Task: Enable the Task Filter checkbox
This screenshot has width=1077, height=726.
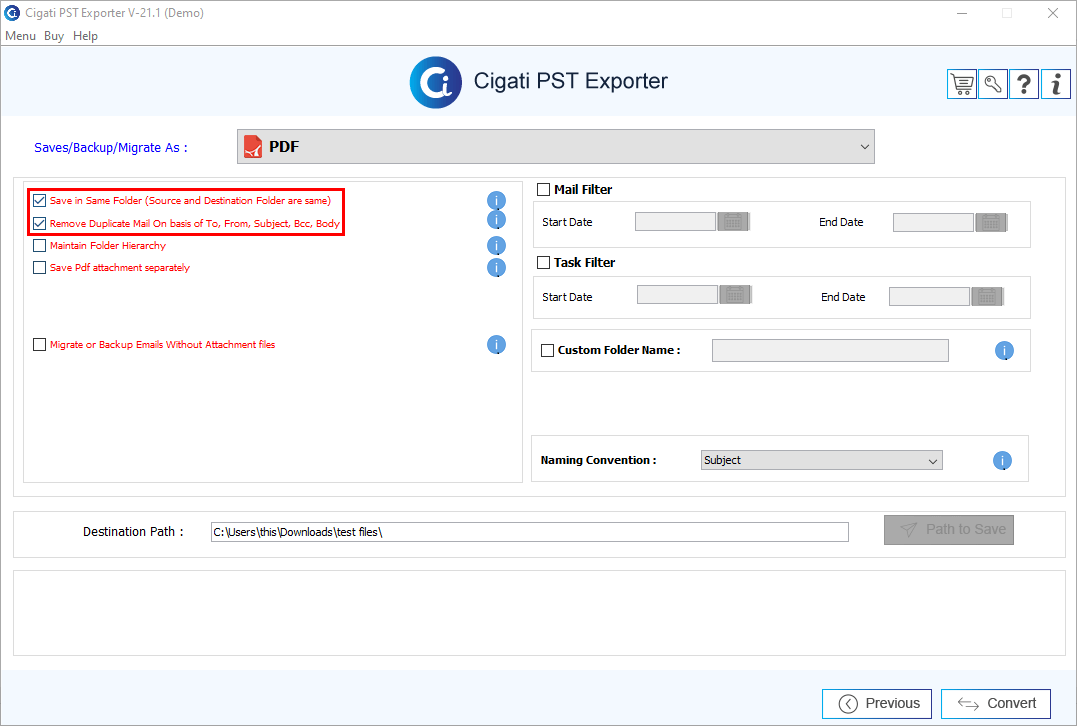Action: tap(543, 262)
